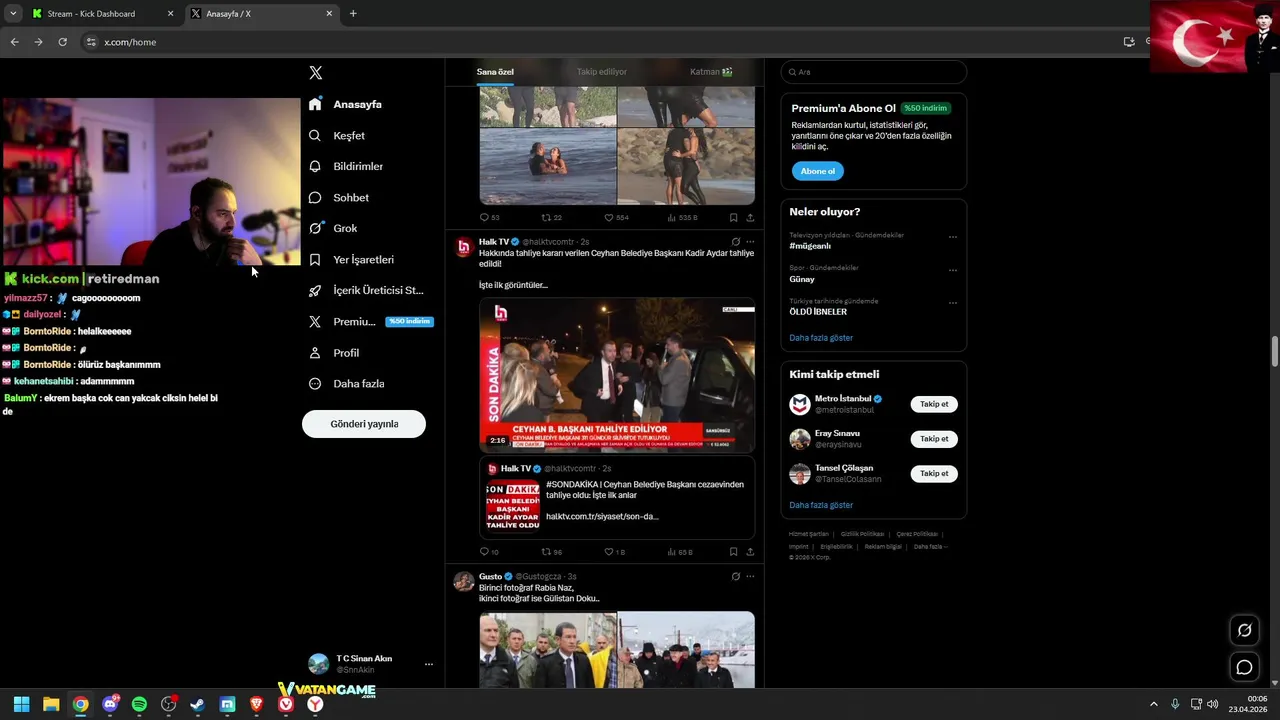1280x720 pixels.
Task: Open options for the Günay trend
Action: [953, 270]
